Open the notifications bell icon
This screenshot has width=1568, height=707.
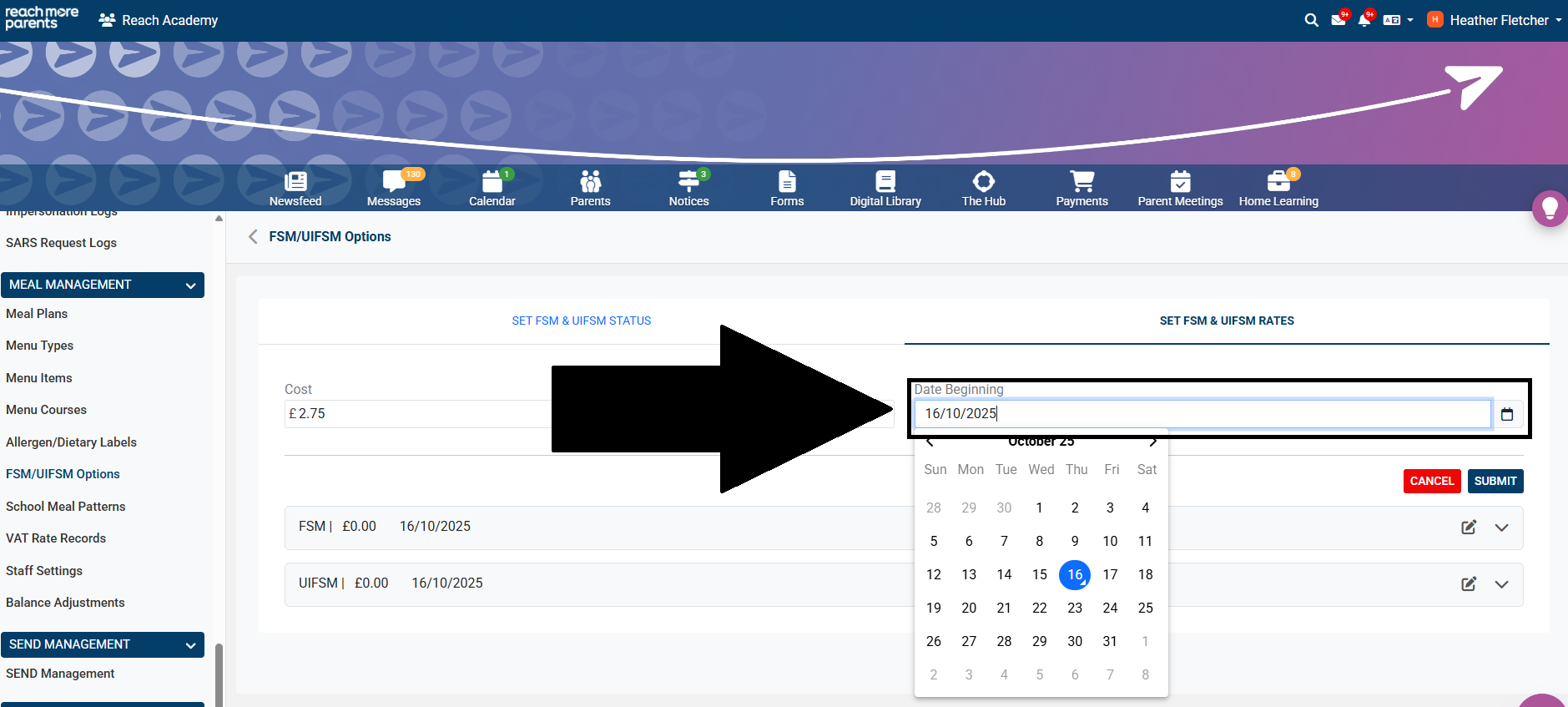pyautogui.click(x=1364, y=20)
